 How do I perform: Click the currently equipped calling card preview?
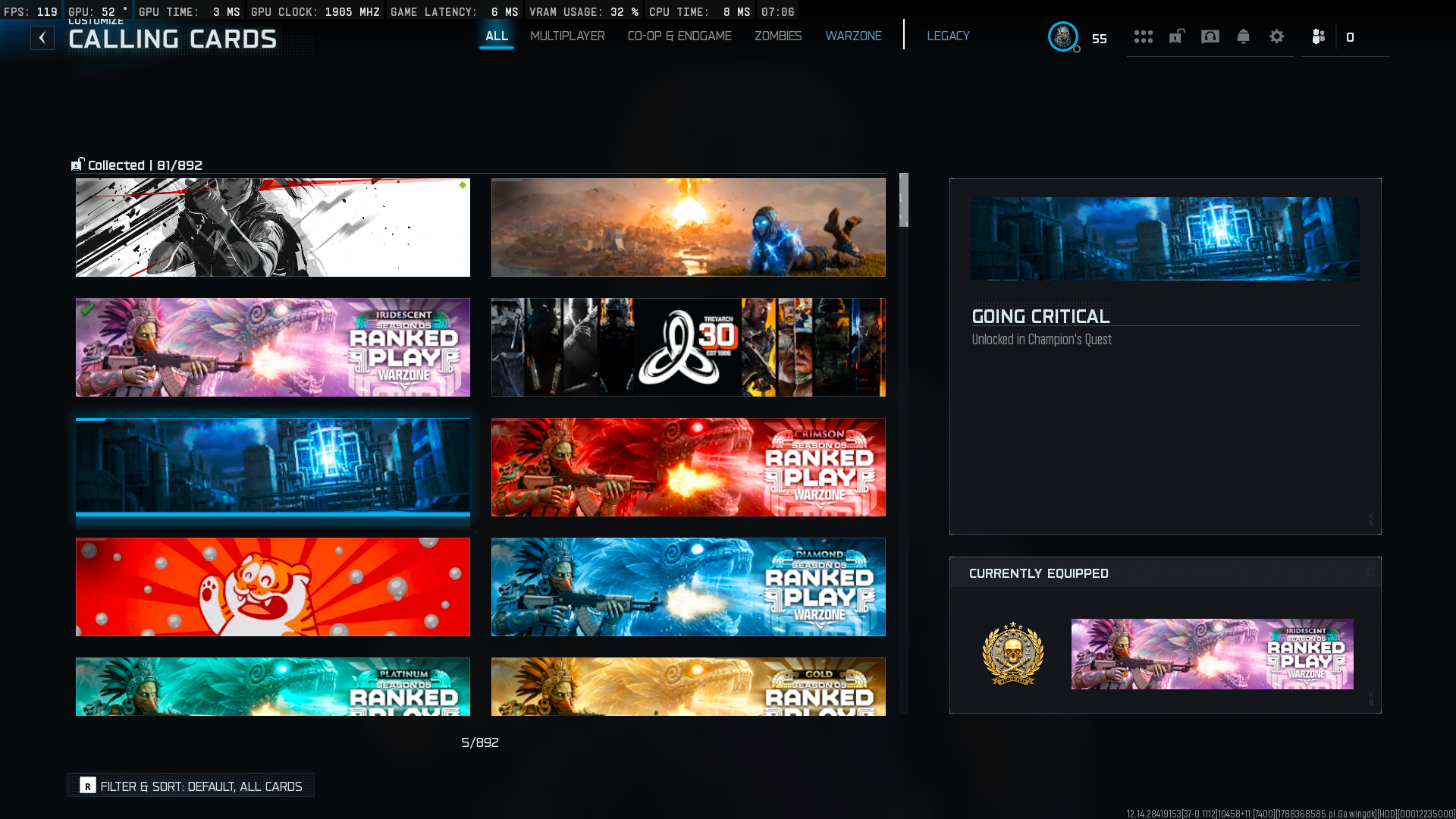pos(1212,654)
